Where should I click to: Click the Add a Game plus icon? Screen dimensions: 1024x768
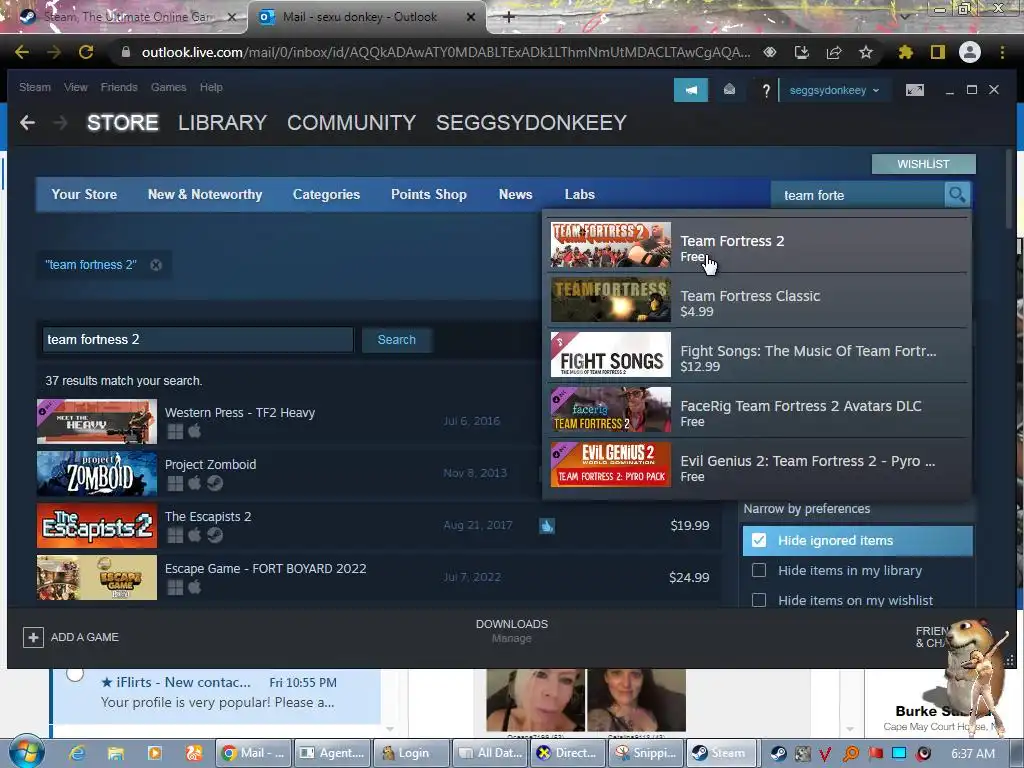(33, 637)
